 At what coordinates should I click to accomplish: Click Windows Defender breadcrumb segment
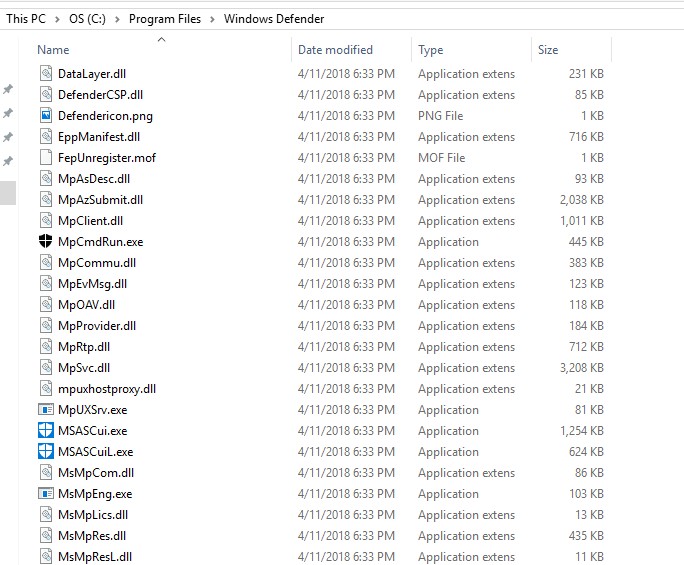click(x=274, y=19)
